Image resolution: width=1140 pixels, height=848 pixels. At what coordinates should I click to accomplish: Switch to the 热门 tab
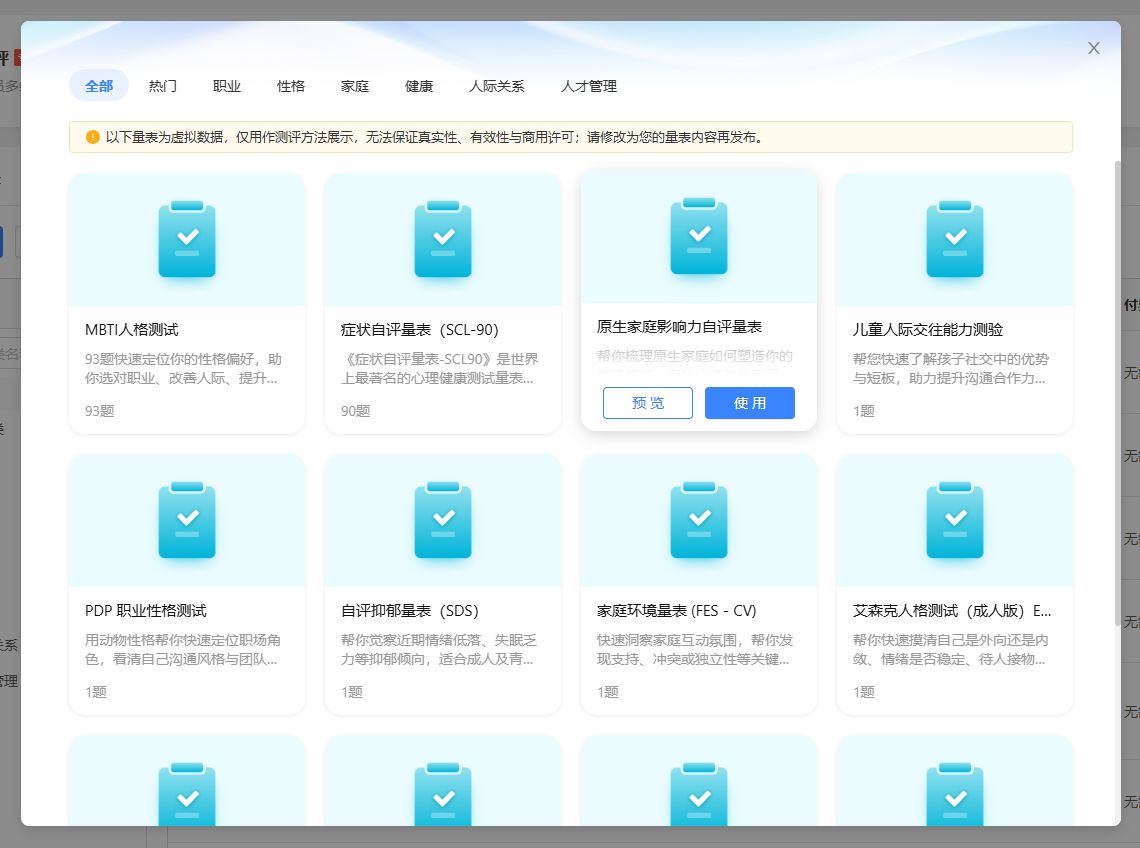pyautogui.click(x=163, y=86)
